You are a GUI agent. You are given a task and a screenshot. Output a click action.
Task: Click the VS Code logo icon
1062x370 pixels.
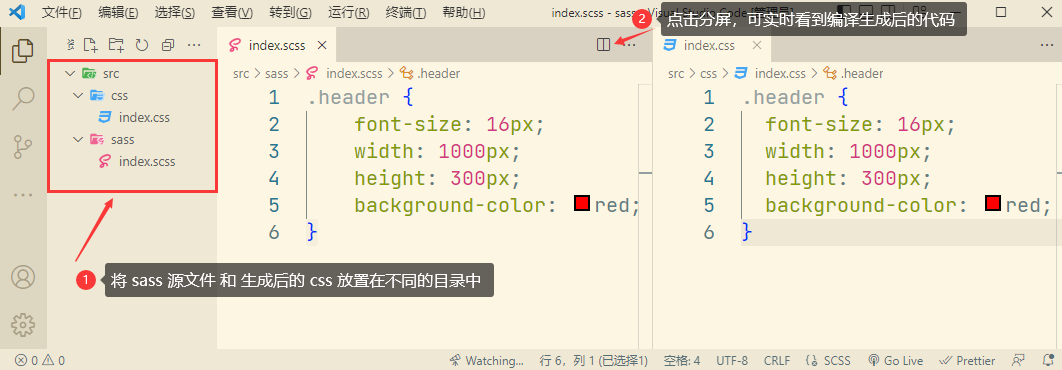click(18, 12)
